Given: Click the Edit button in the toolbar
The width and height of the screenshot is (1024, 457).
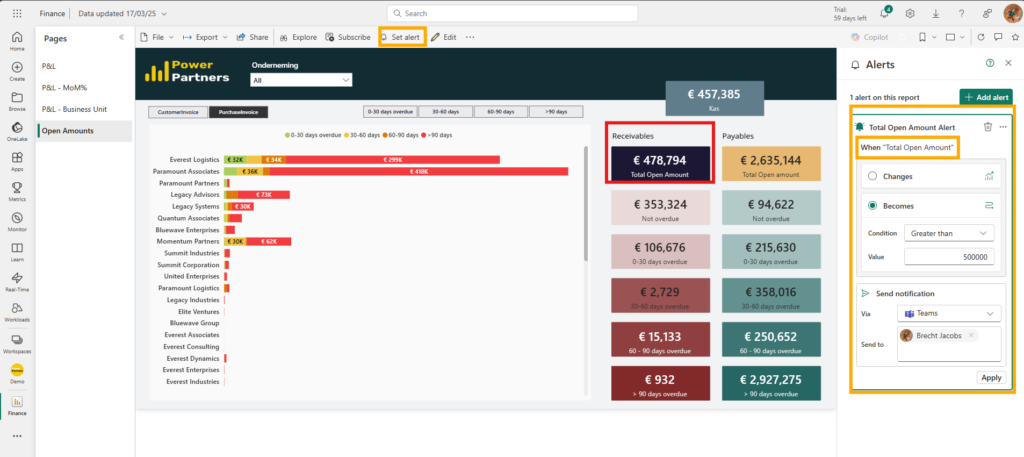Looking at the screenshot, I should [443, 37].
